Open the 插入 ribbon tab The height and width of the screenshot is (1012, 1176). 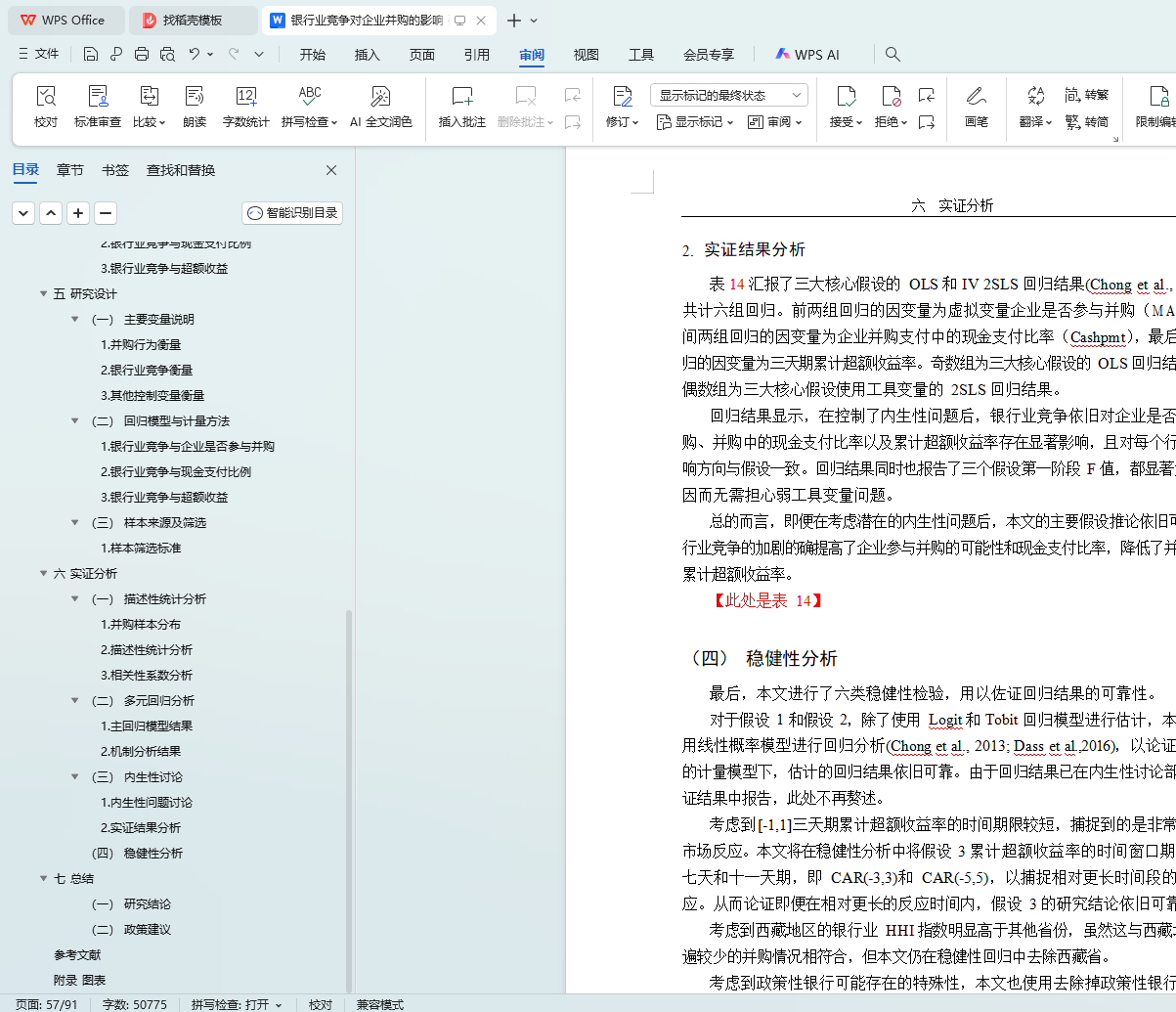368,55
